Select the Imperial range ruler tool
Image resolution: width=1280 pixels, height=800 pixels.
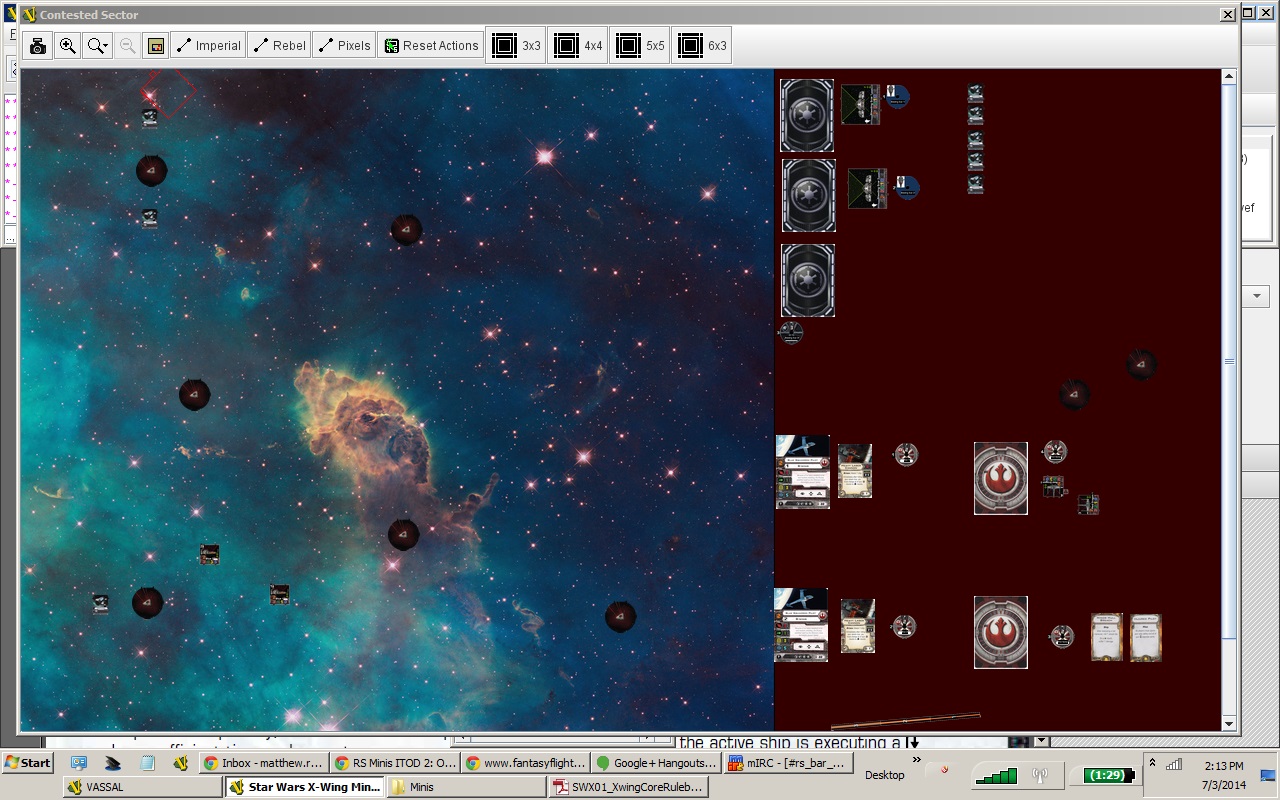(208, 46)
